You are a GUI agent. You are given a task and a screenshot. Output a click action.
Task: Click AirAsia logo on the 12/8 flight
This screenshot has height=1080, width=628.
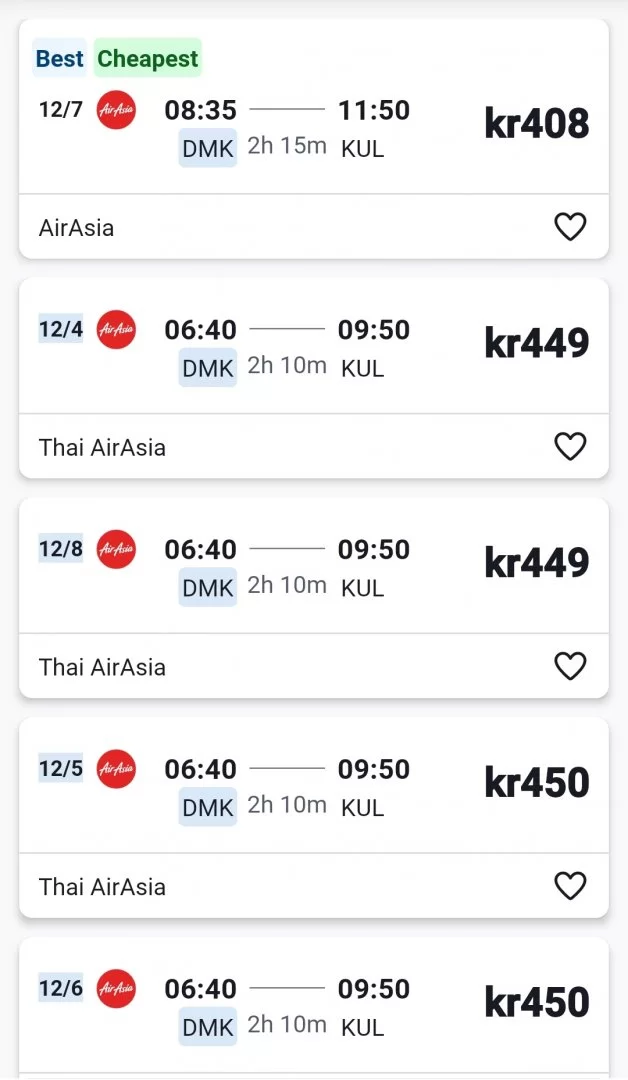pyautogui.click(x=116, y=549)
